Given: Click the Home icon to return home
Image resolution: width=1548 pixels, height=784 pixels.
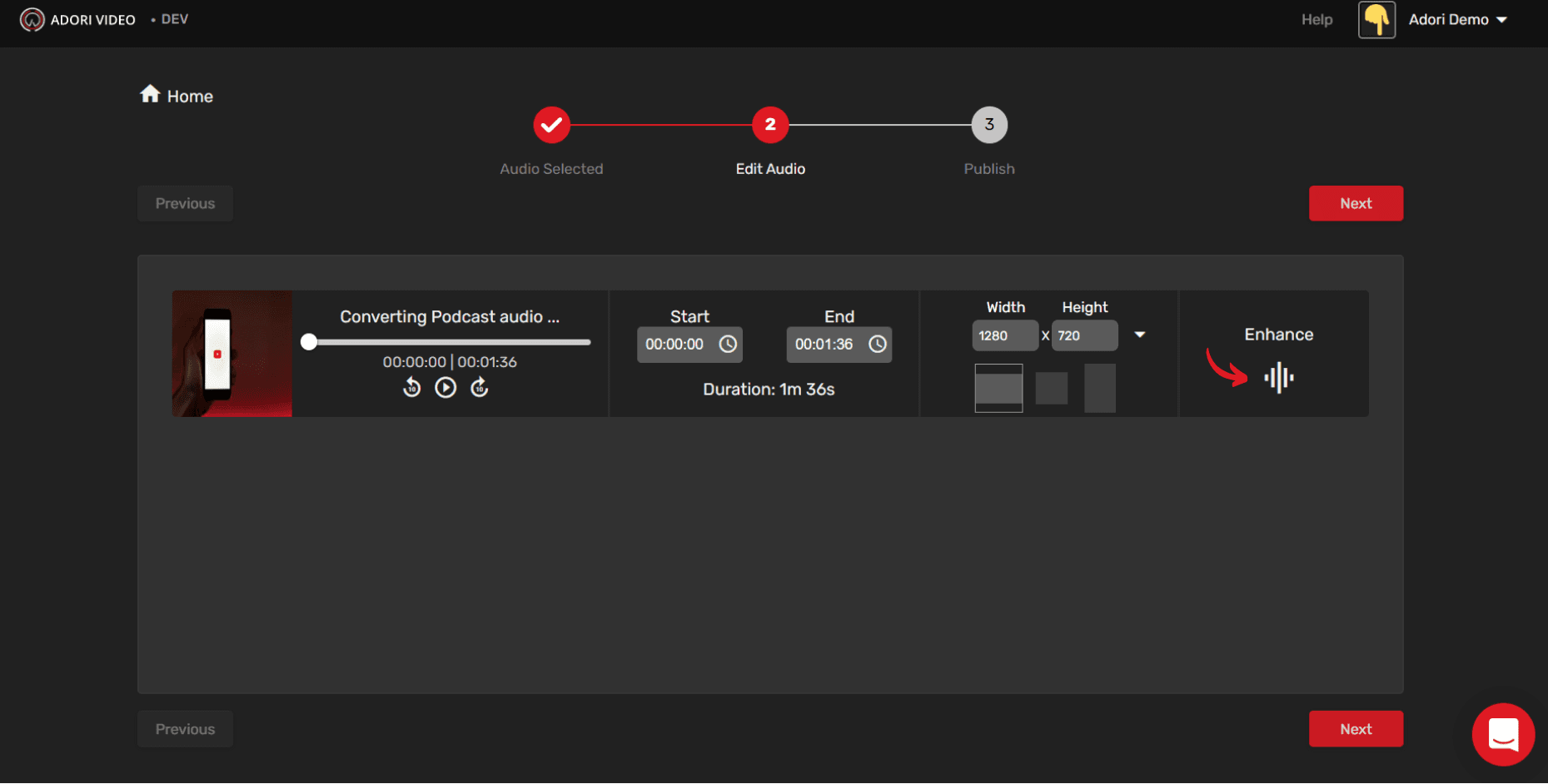Looking at the screenshot, I should pos(151,93).
